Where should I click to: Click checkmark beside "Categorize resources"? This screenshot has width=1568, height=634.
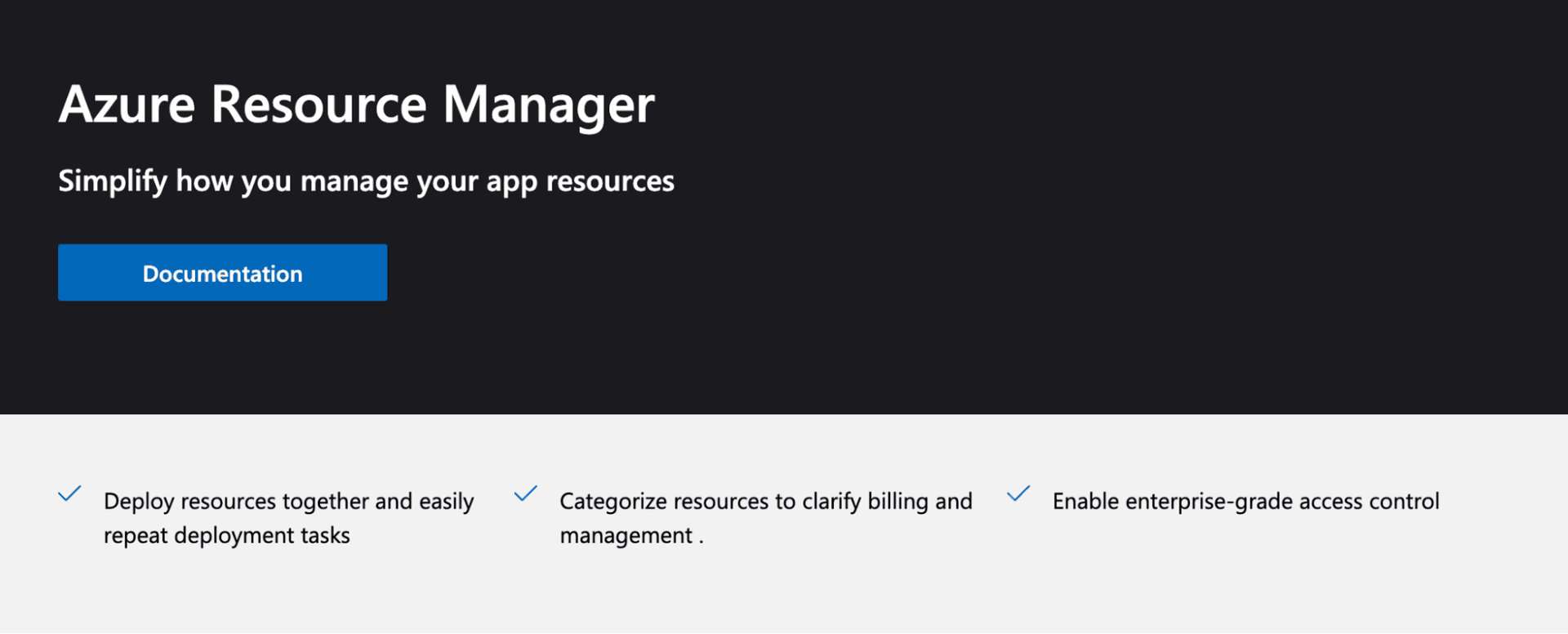[526, 493]
